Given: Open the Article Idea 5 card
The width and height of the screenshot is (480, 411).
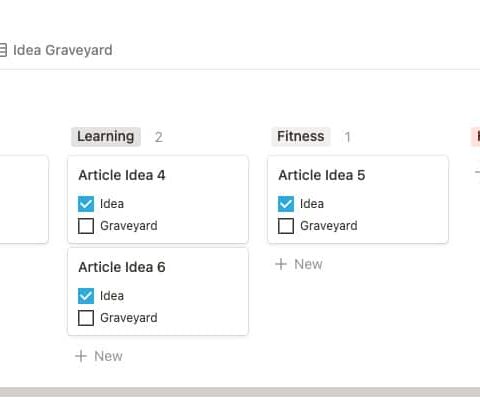Looking at the screenshot, I should (x=358, y=199).
